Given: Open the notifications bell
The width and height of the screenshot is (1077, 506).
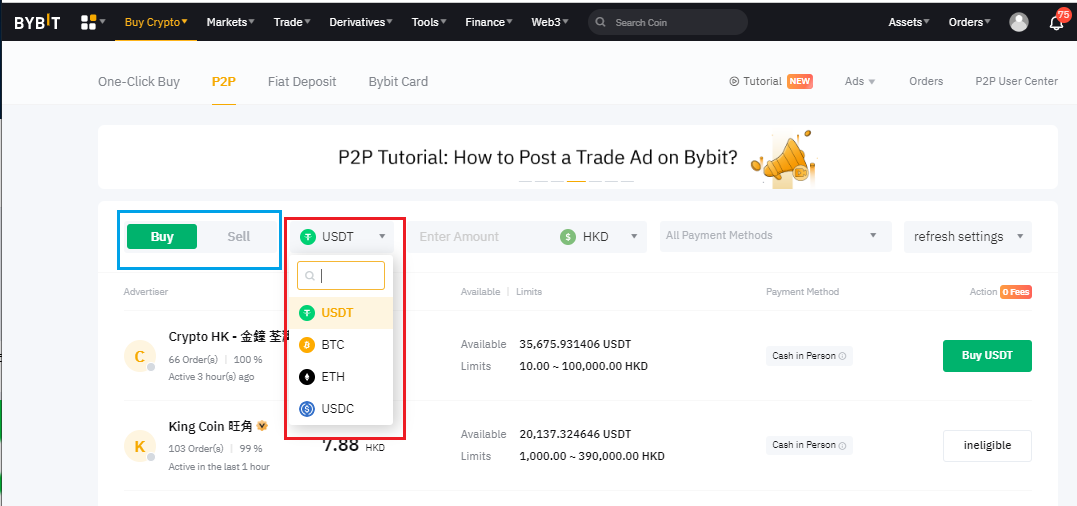Looking at the screenshot, I should tap(1056, 23).
